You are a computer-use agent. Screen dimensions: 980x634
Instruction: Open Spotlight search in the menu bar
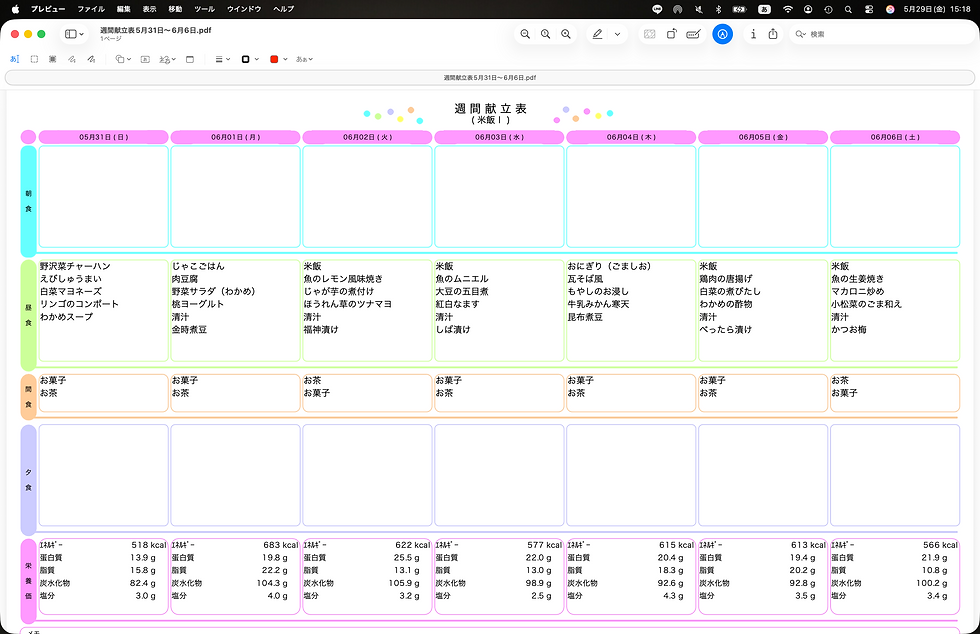tap(848, 9)
